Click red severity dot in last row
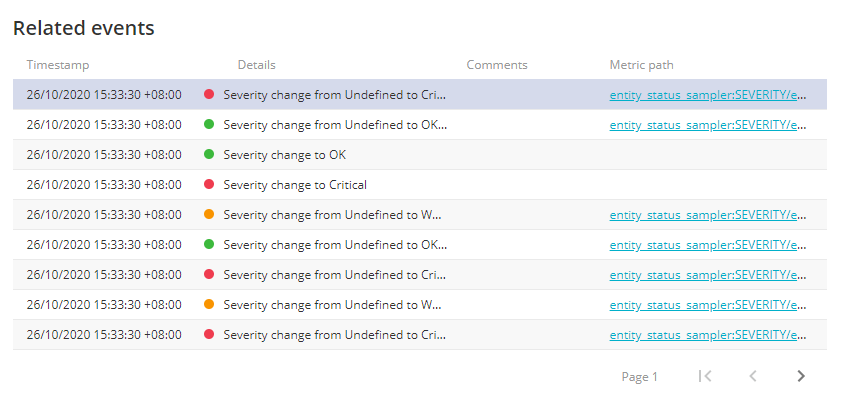Image resolution: width=843 pixels, height=404 pixels. pyautogui.click(x=209, y=334)
